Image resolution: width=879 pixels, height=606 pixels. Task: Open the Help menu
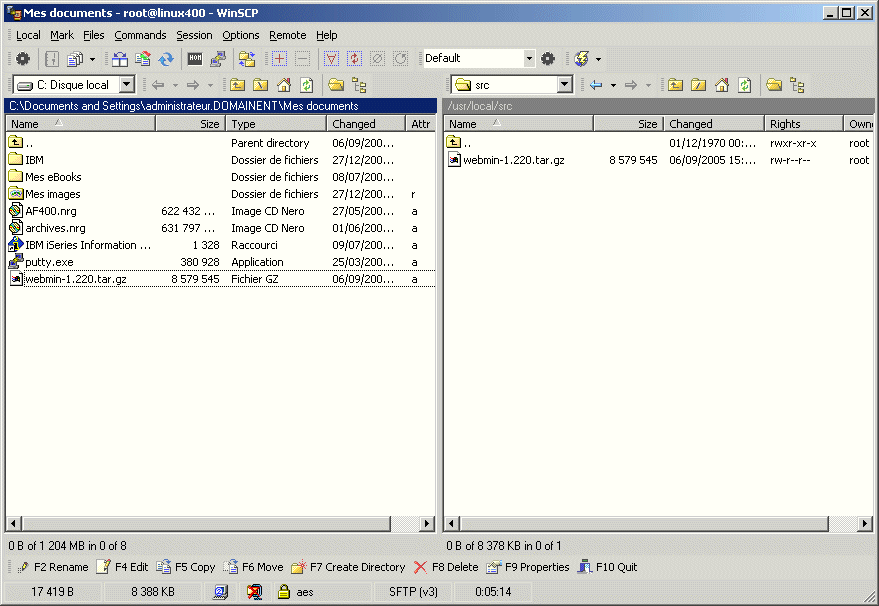coord(326,35)
